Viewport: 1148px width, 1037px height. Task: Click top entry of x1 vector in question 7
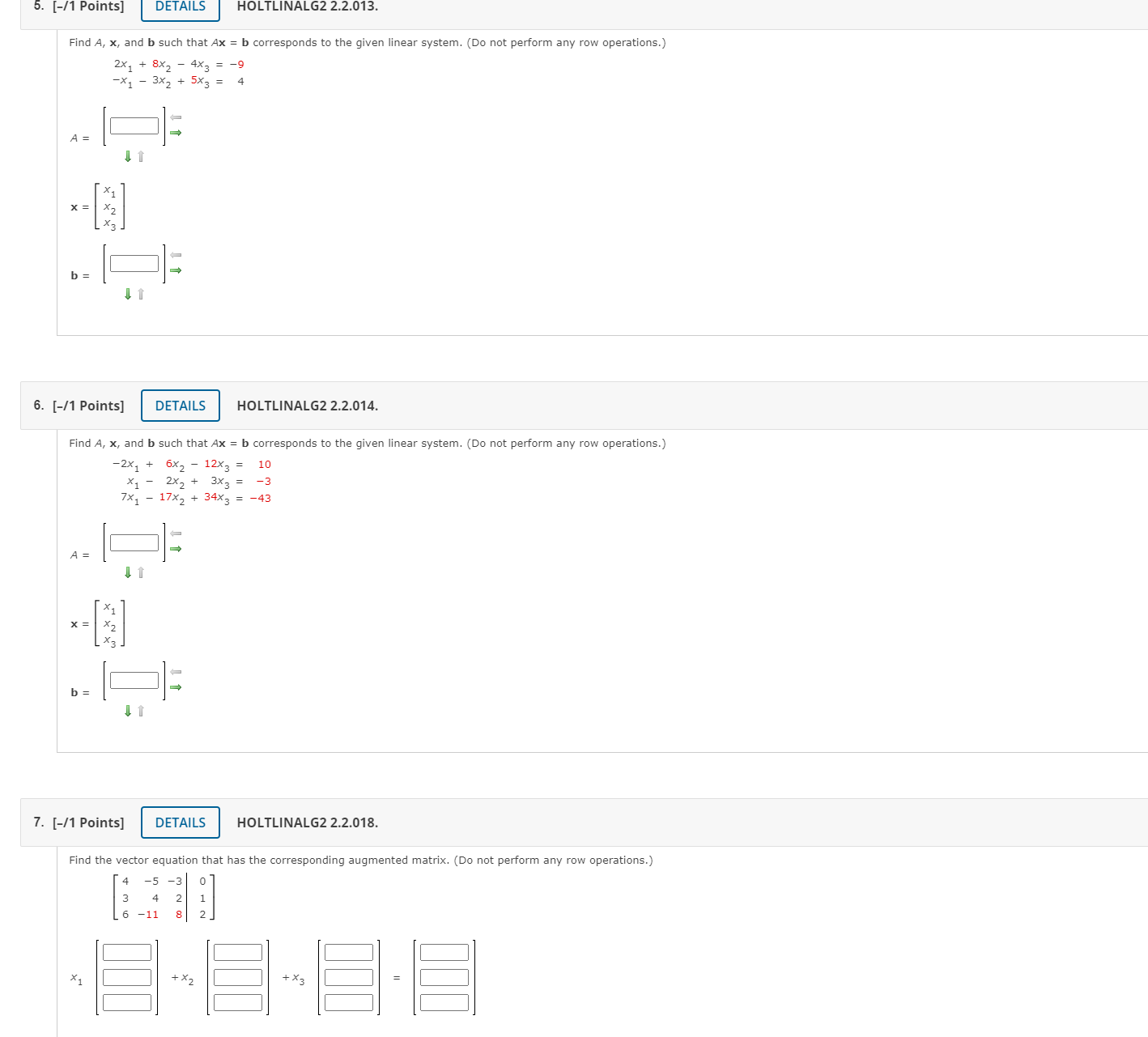coord(127,952)
